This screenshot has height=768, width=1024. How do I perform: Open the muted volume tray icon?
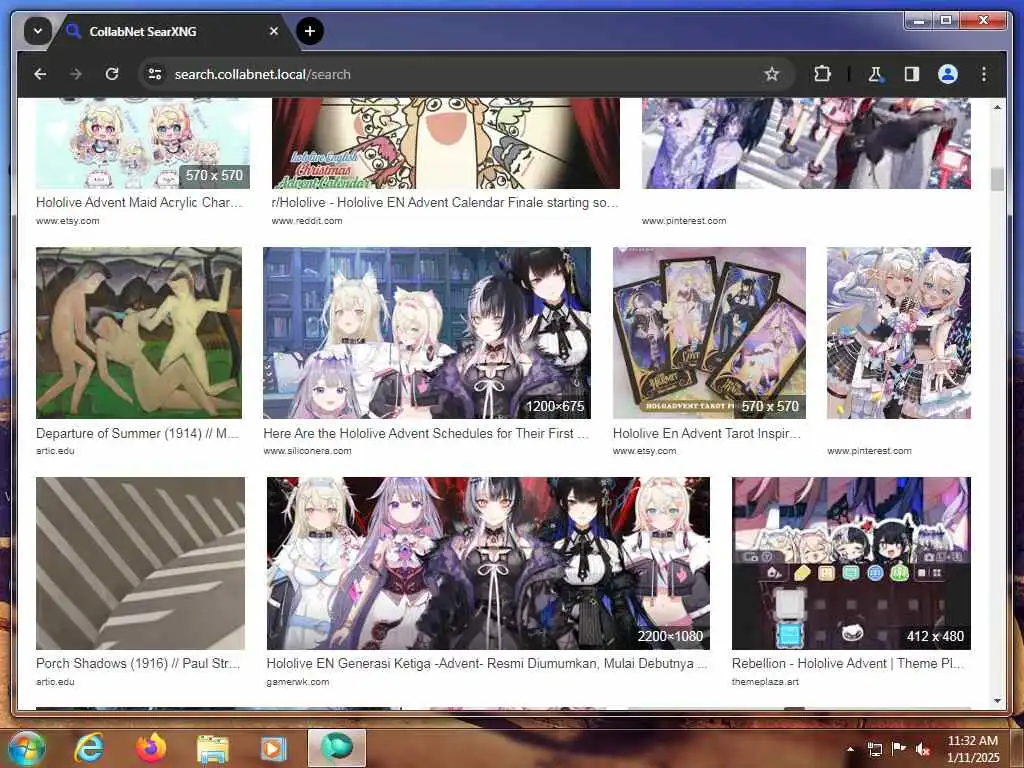[923, 749]
